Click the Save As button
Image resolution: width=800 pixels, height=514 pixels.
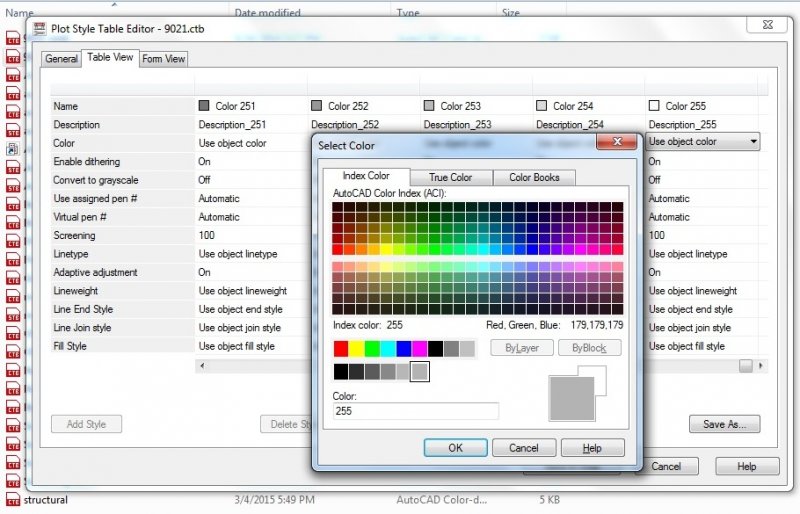[x=724, y=424]
